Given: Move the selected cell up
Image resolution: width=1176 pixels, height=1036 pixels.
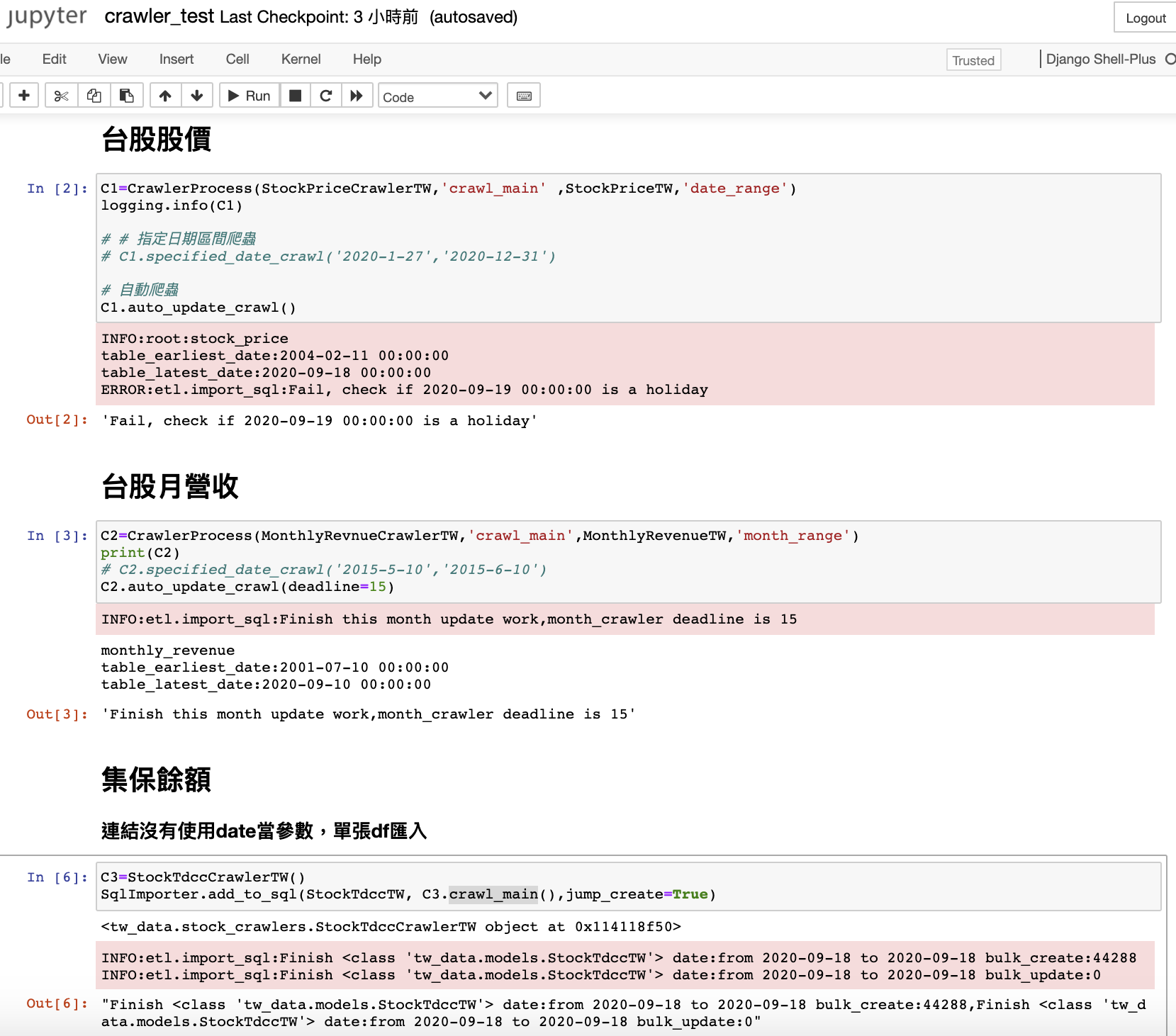Looking at the screenshot, I should tap(165, 95).
